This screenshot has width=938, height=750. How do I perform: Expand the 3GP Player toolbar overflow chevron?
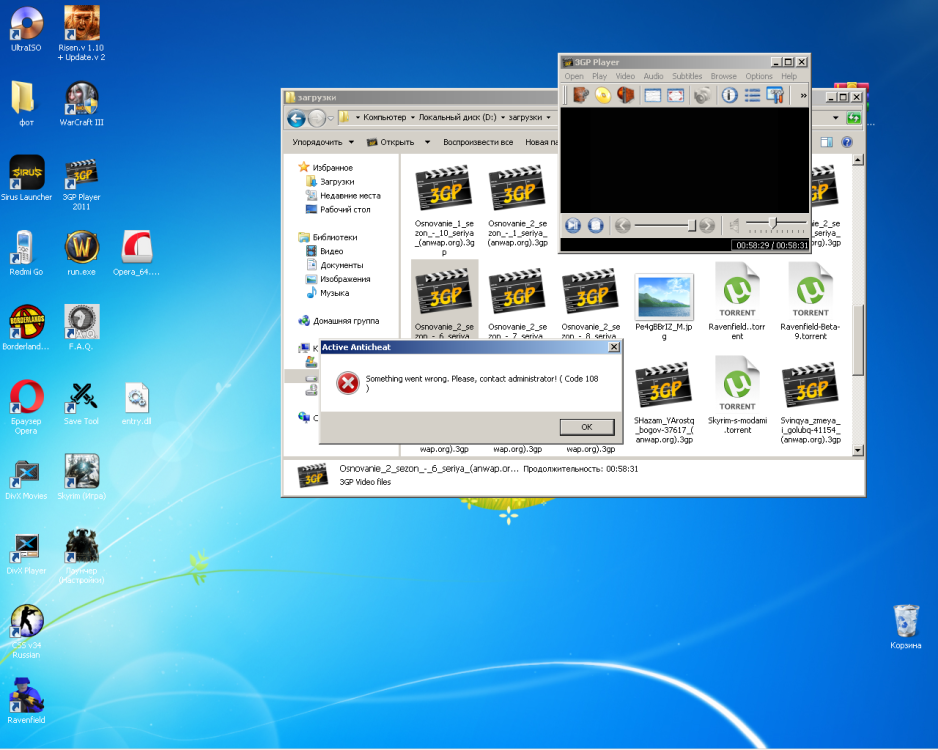pos(803,95)
